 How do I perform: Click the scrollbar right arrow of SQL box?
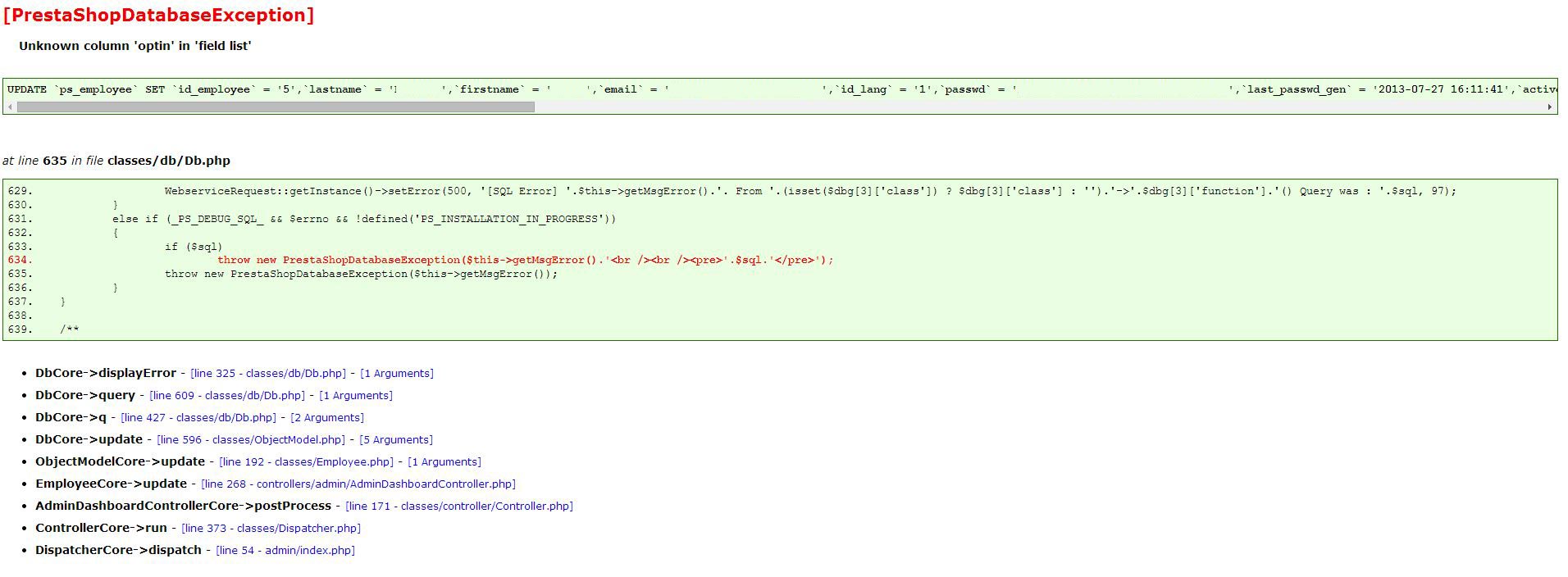tap(1549, 107)
